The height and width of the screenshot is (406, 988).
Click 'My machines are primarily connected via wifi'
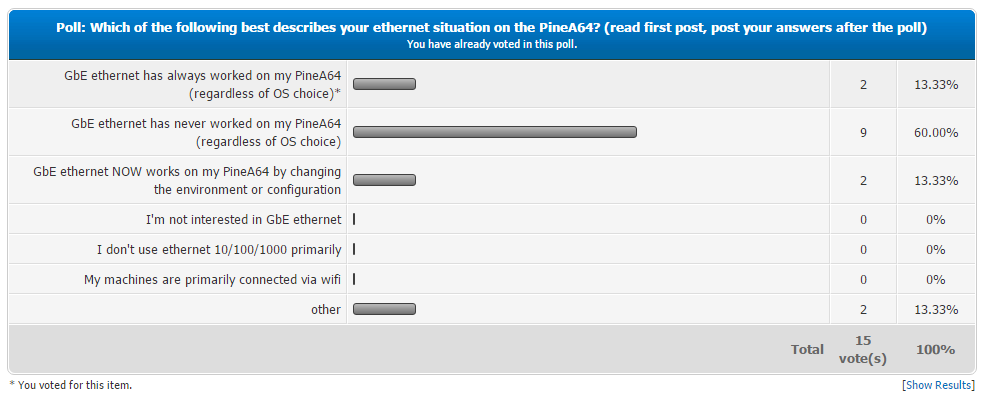click(212, 279)
